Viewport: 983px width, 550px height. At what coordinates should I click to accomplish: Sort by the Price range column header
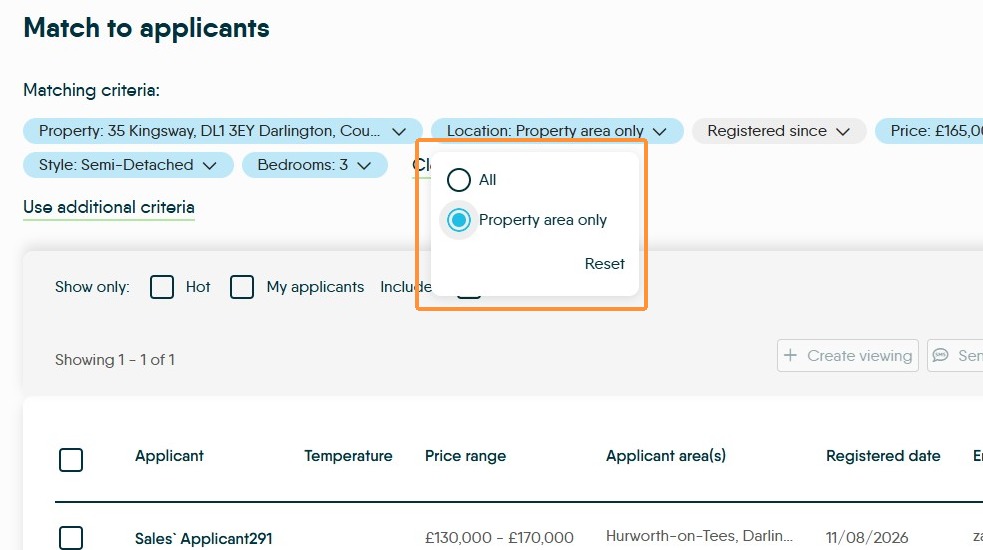[x=465, y=456]
